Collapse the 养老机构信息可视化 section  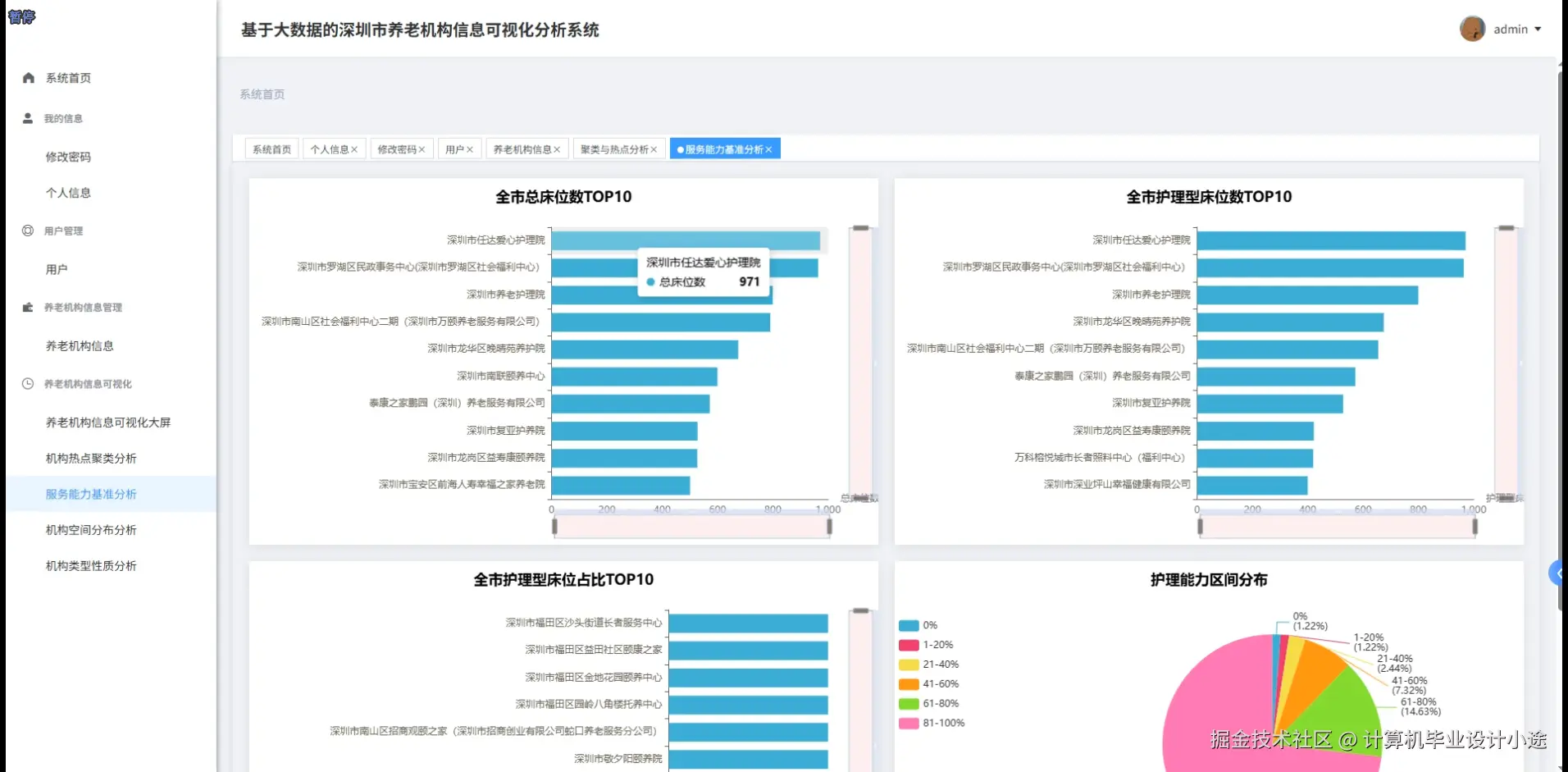click(x=86, y=383)
